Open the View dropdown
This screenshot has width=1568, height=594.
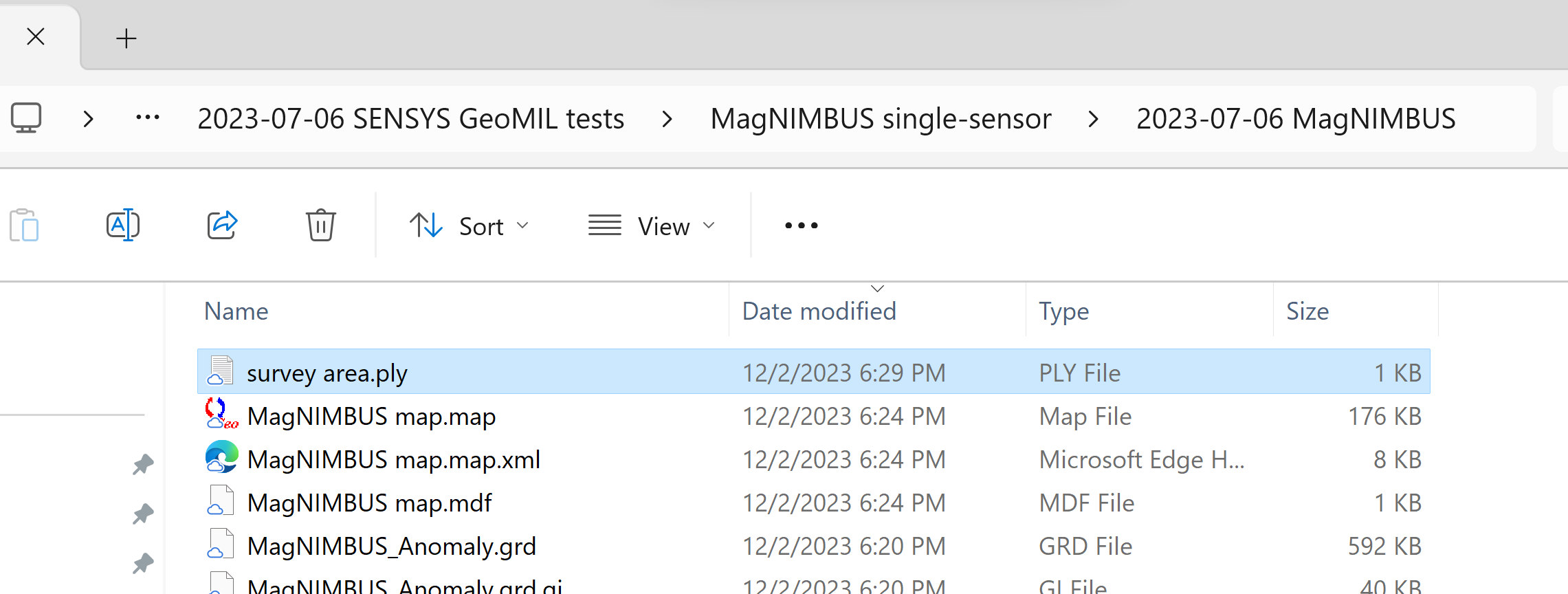[x=650, y=225]
